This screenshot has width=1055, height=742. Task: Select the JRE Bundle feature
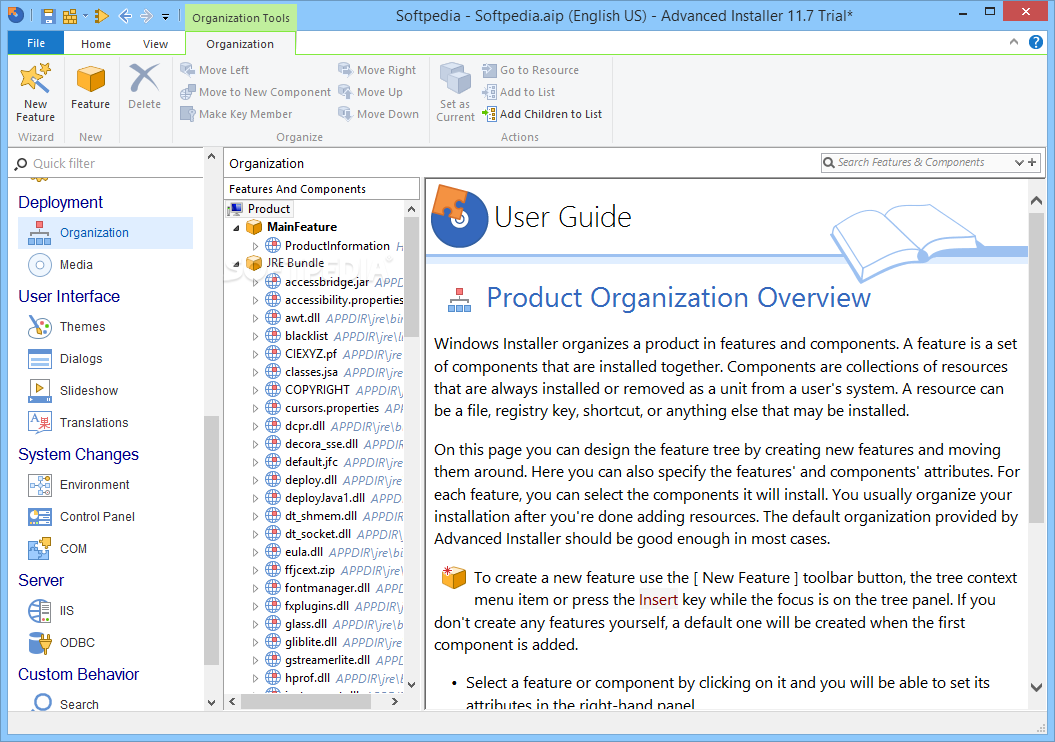[295, 263]
